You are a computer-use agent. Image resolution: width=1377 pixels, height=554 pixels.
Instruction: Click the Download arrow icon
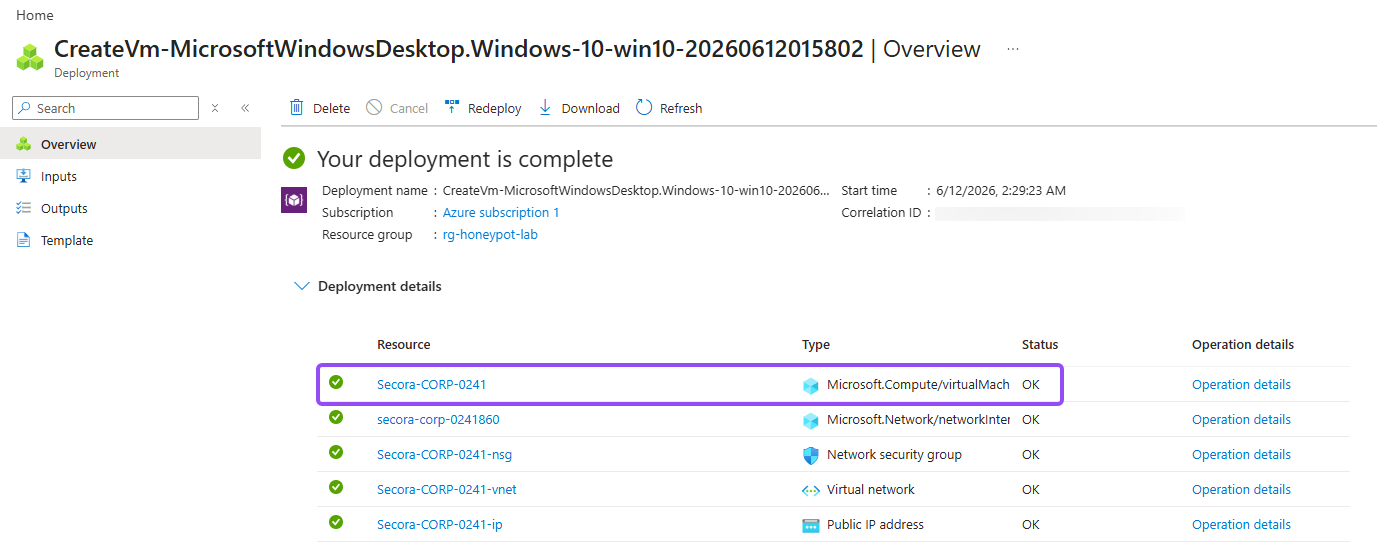tap(545, 107)
